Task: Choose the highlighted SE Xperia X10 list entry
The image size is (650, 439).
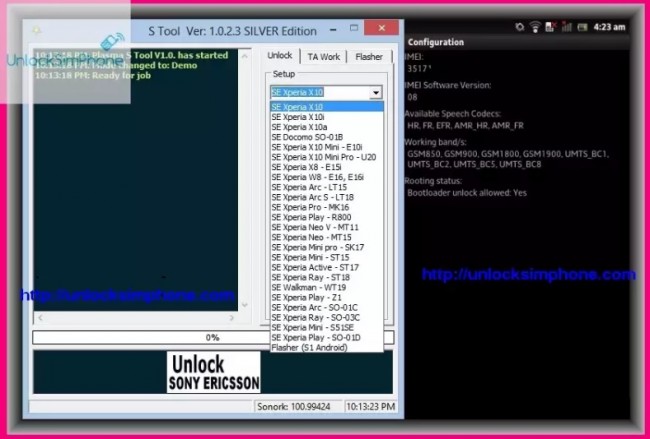Action: point(327,107)
